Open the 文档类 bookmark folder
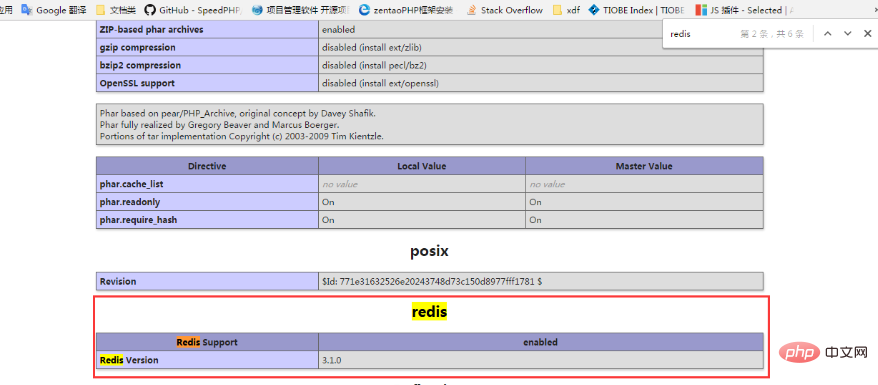 pyautogui.click(x=116, y=10)
